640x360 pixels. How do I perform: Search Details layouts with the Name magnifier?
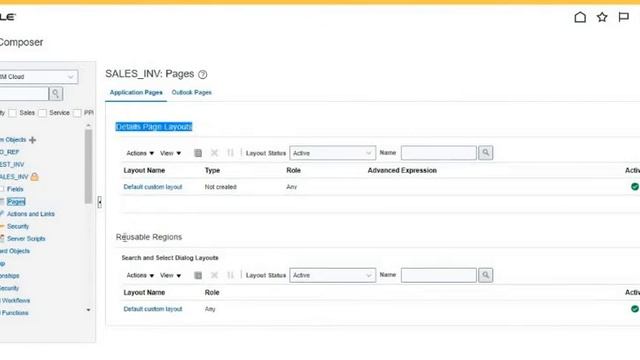(485, 153)
